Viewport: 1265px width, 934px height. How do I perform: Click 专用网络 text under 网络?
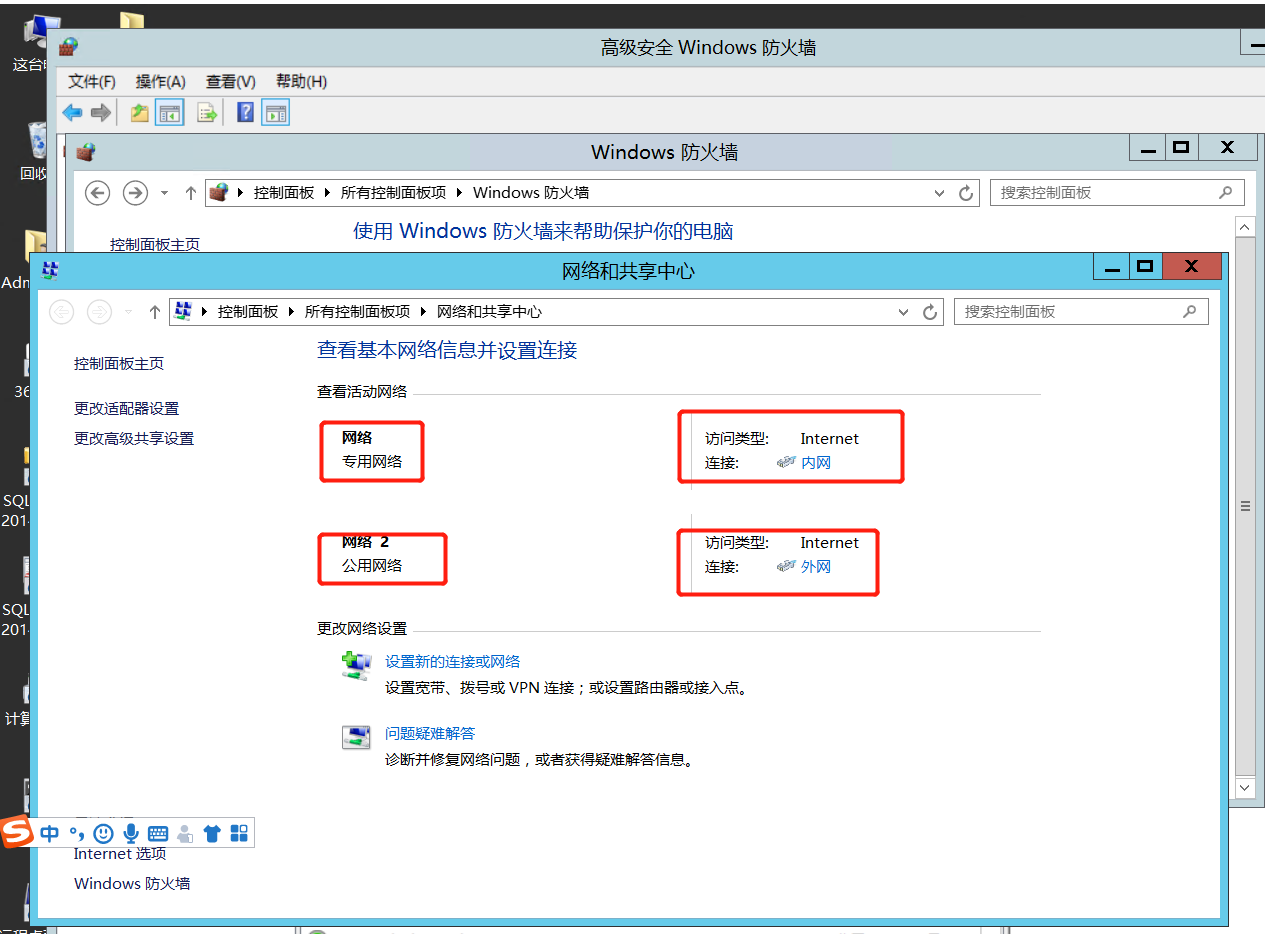372,462
